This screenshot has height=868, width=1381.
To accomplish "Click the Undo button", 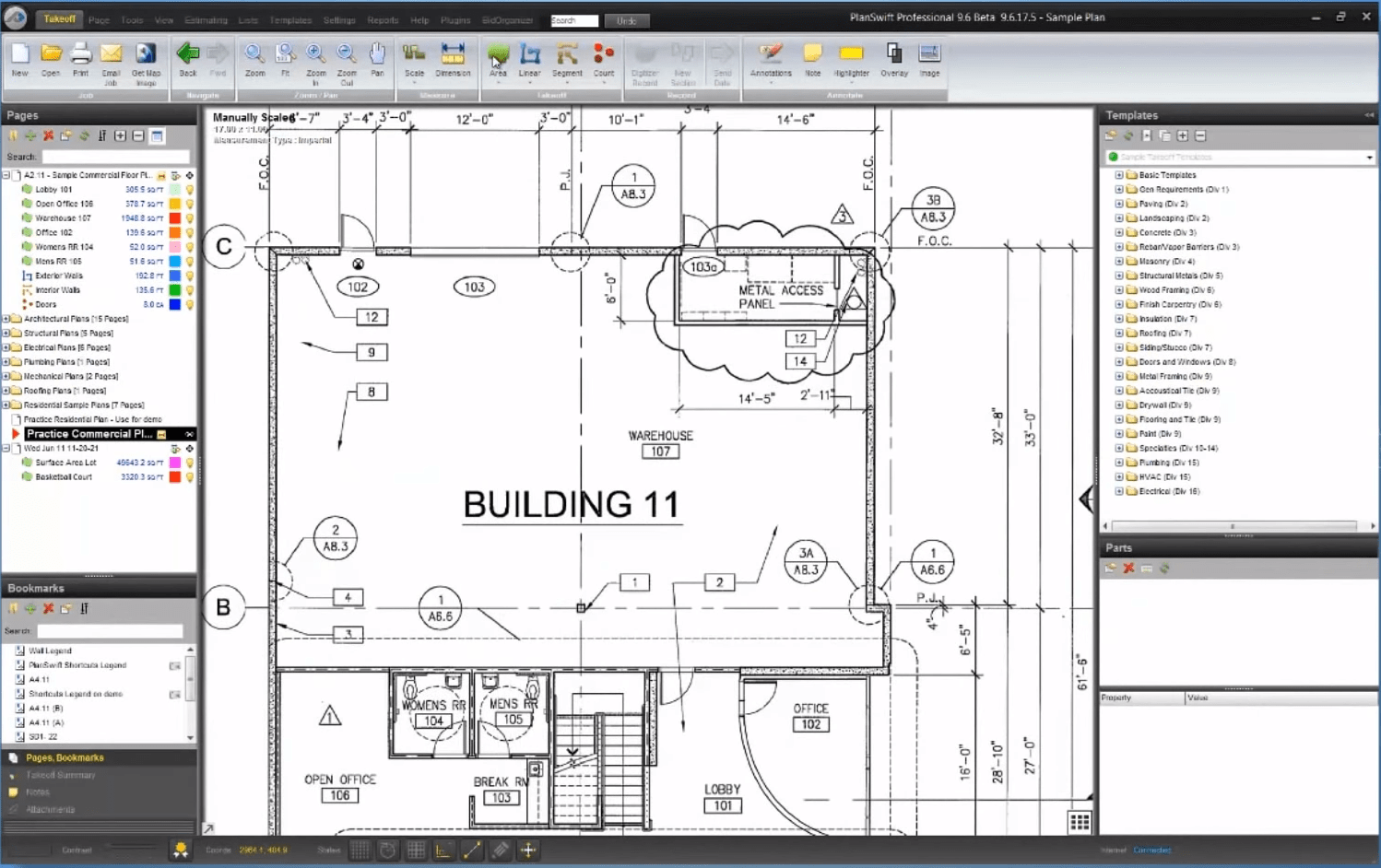I will point(627,20).
